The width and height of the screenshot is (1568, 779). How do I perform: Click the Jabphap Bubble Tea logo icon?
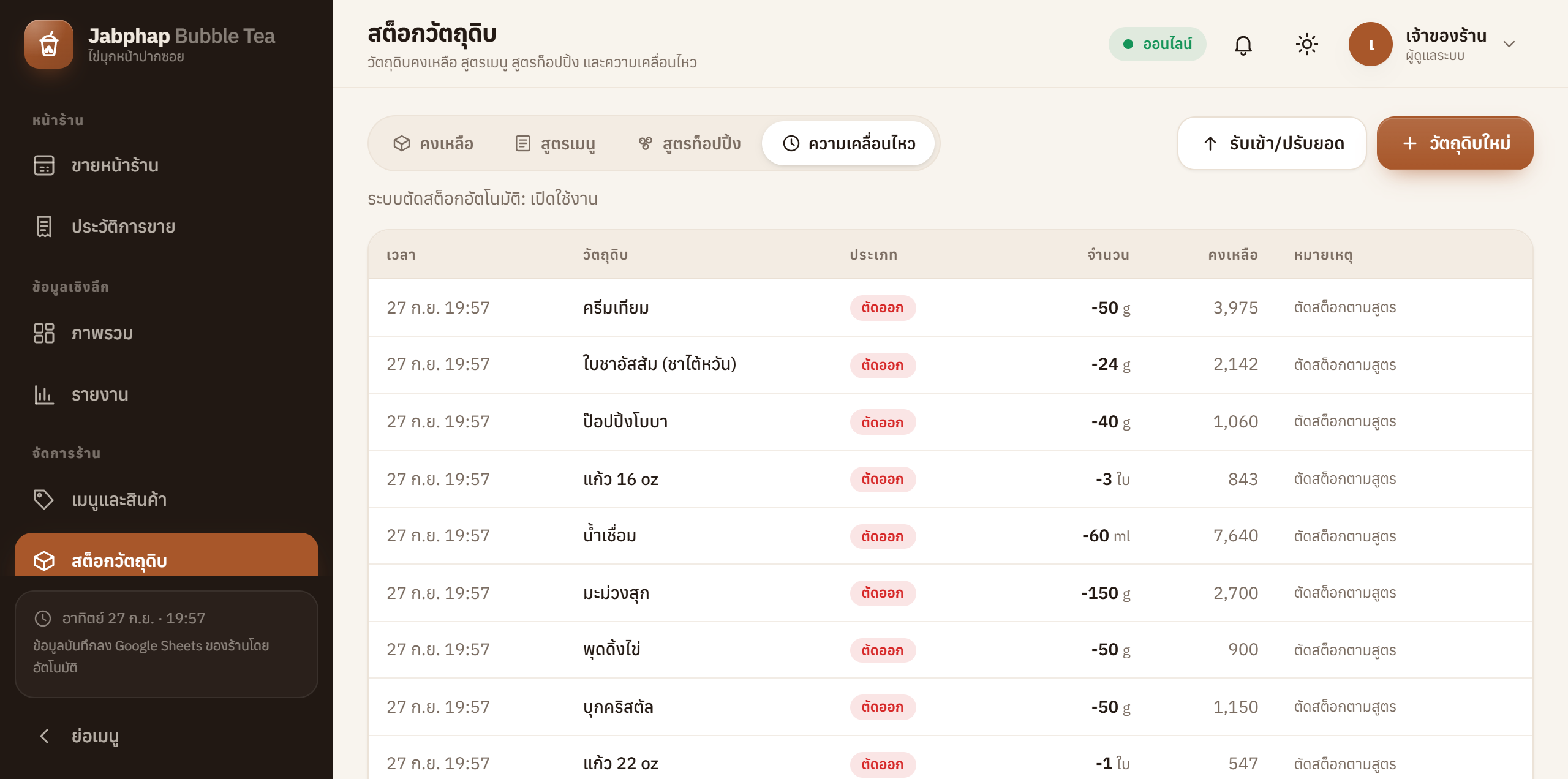pos(49,44)
